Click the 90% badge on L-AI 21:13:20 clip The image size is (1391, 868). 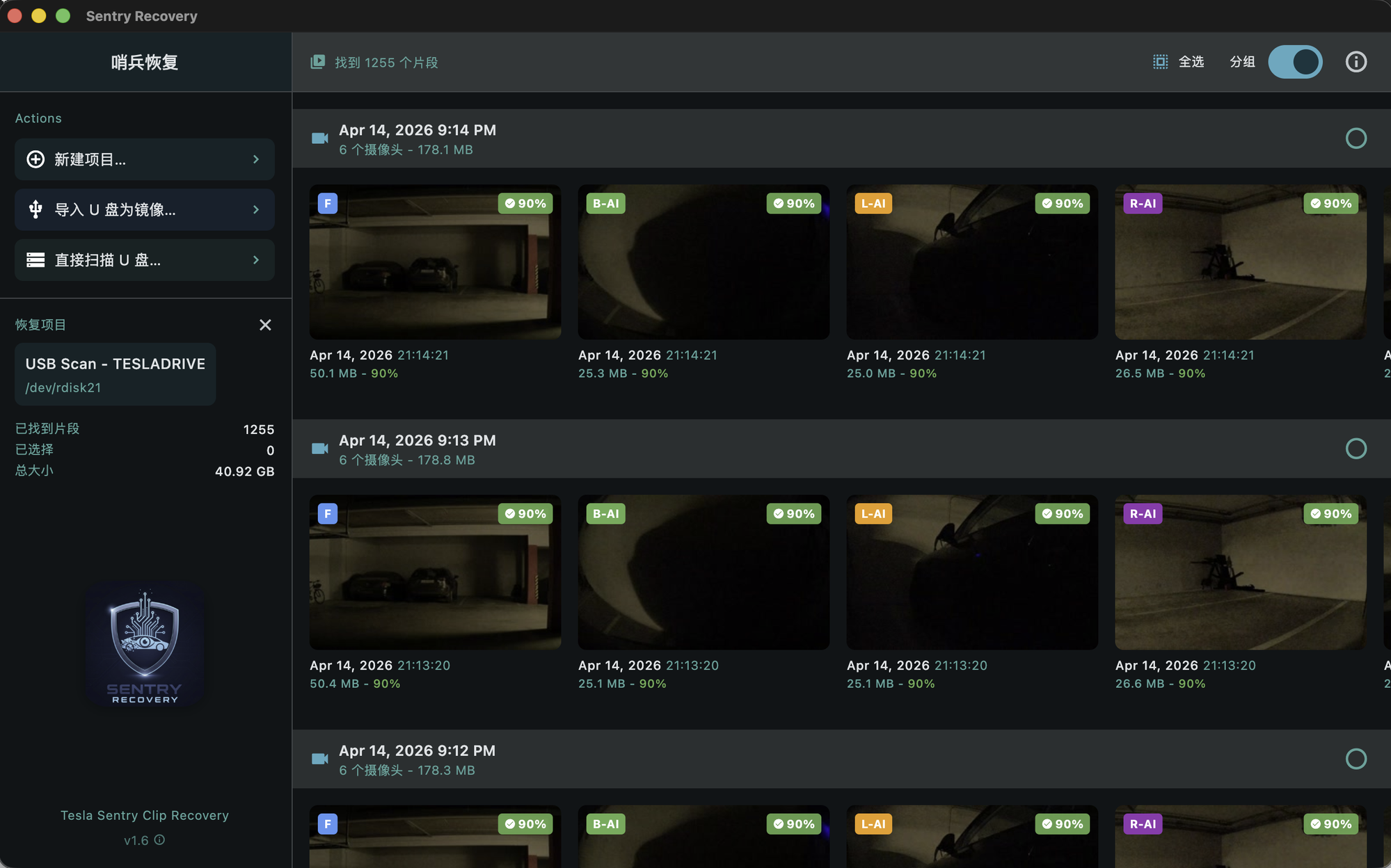click(1063, 513)
